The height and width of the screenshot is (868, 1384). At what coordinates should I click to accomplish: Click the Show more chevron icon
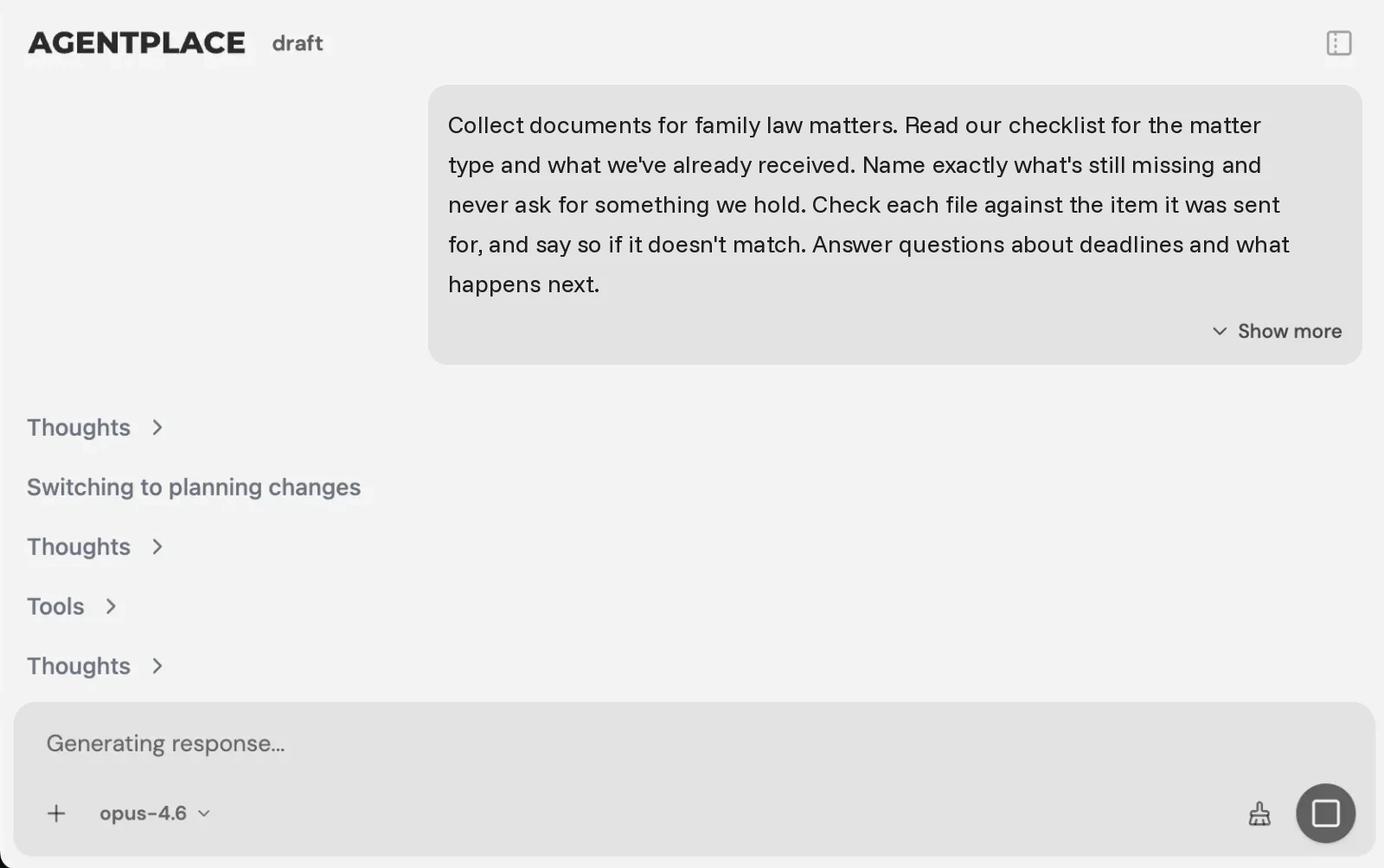click(1220, 331)
